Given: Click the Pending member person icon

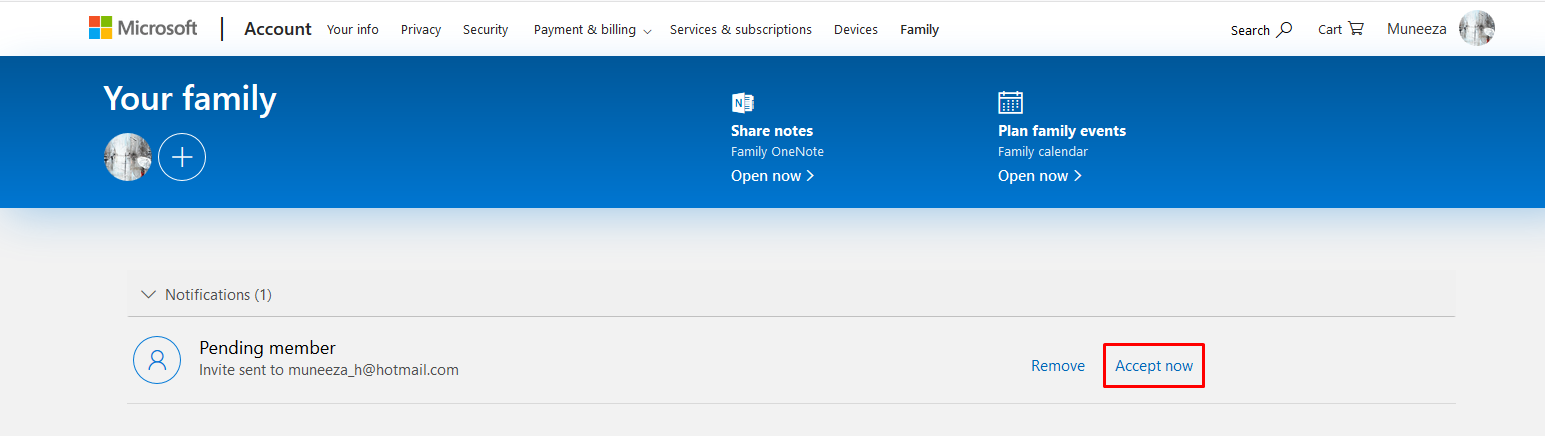Looking at the screenshot, I should [157, 360].
